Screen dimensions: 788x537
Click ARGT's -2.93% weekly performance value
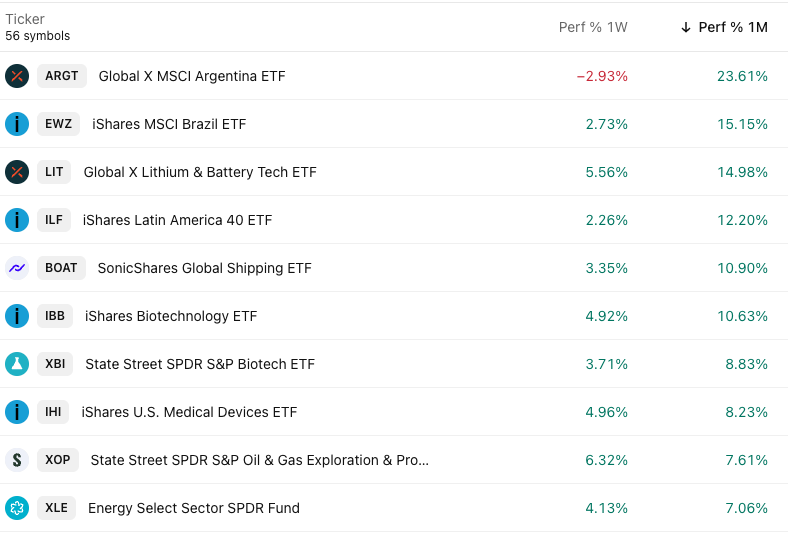click(602, 76)
